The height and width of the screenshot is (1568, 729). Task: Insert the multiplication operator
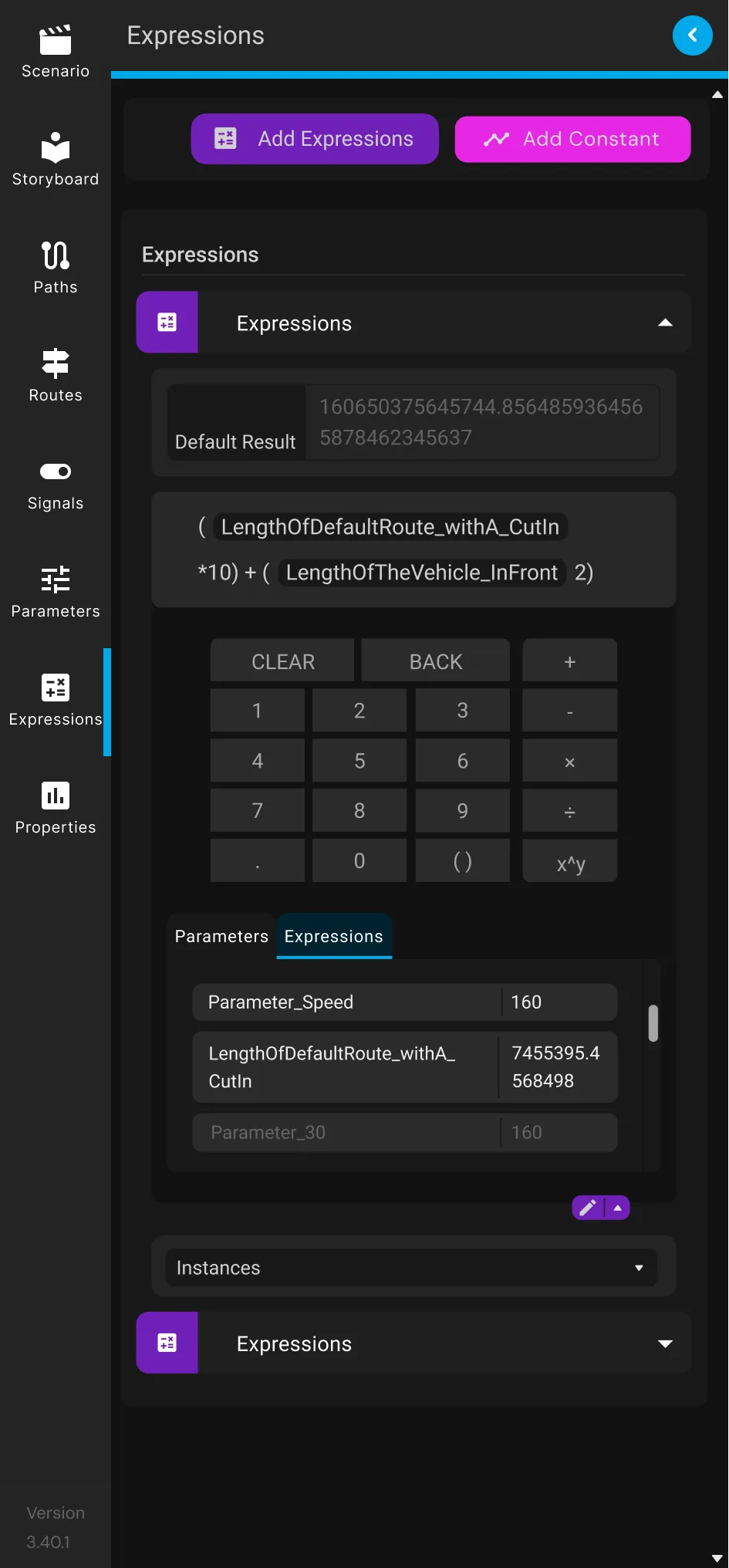(569, 762)
